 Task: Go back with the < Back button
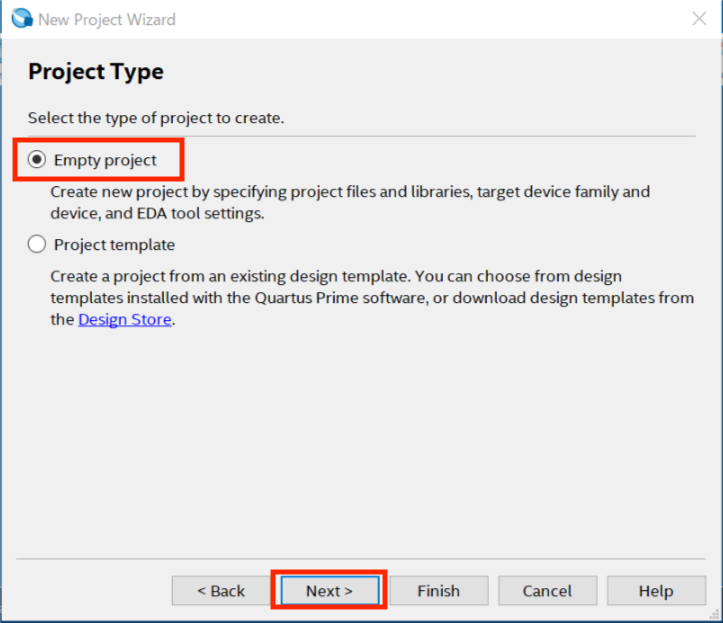(x=220, y=591)
